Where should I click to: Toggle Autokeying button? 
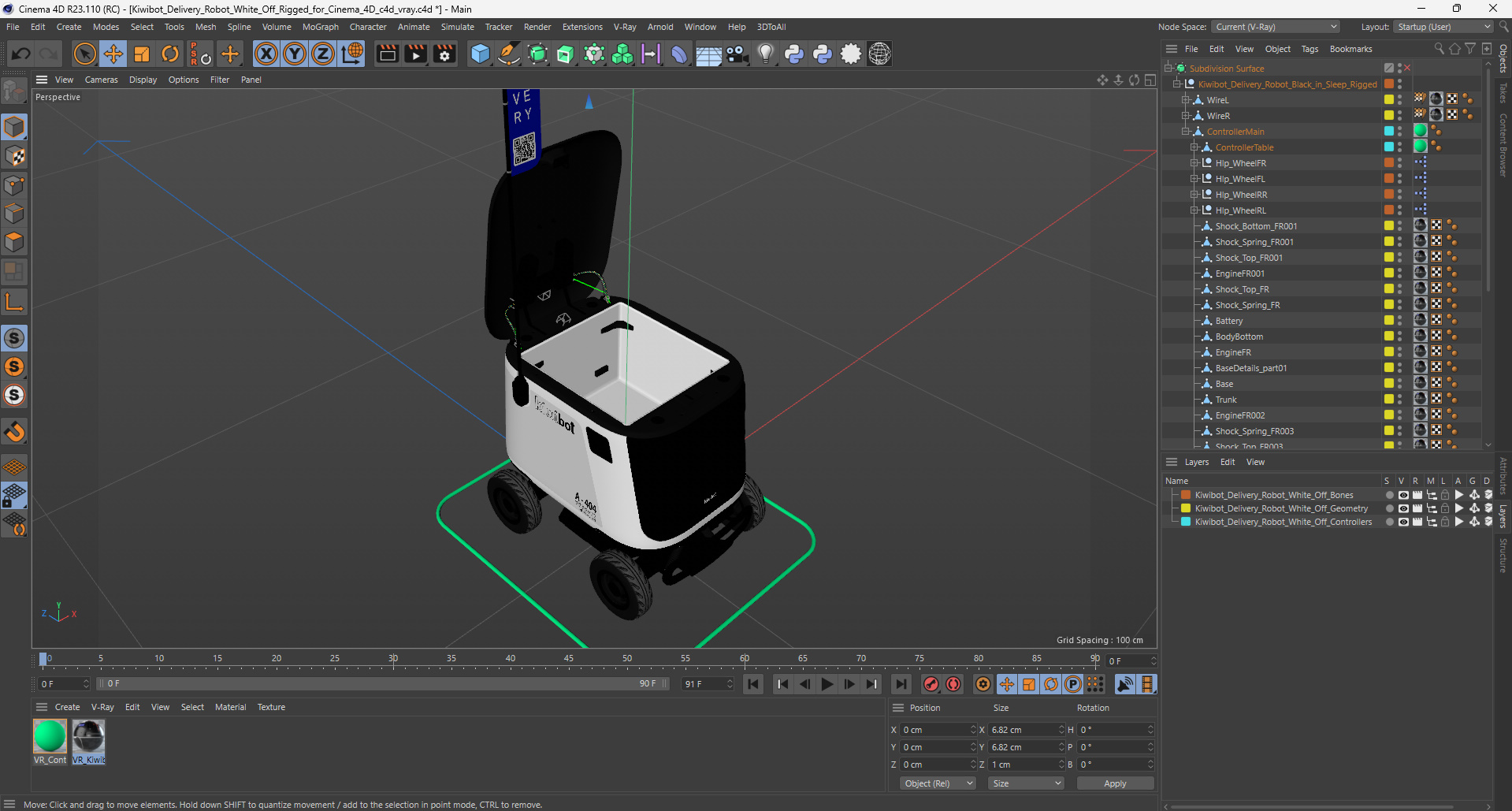coord(953,684)
